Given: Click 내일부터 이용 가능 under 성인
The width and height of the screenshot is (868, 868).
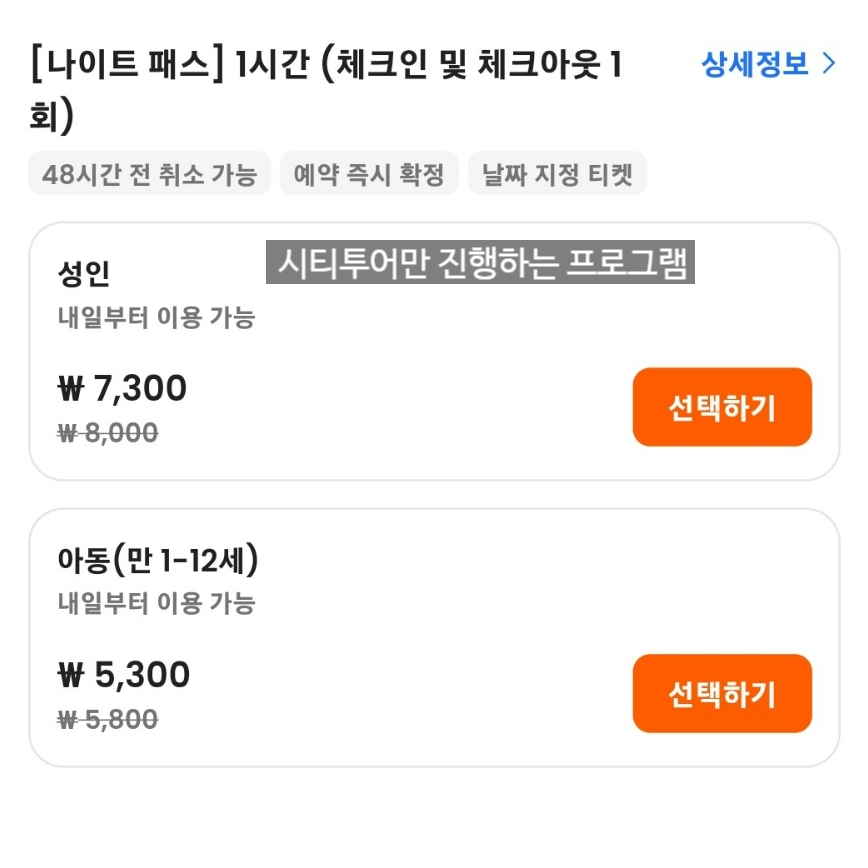Looking at the screenshot, I should pos(156,318).
